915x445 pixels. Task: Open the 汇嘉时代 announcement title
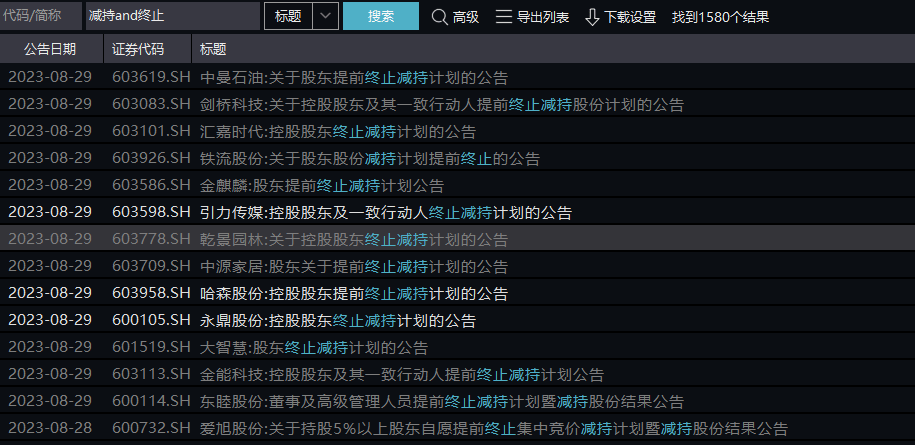click(x=338, y=132)
